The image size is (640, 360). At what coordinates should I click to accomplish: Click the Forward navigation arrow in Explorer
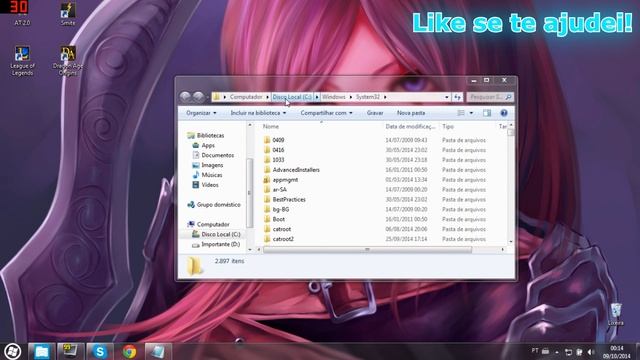[x=198, y=97]
